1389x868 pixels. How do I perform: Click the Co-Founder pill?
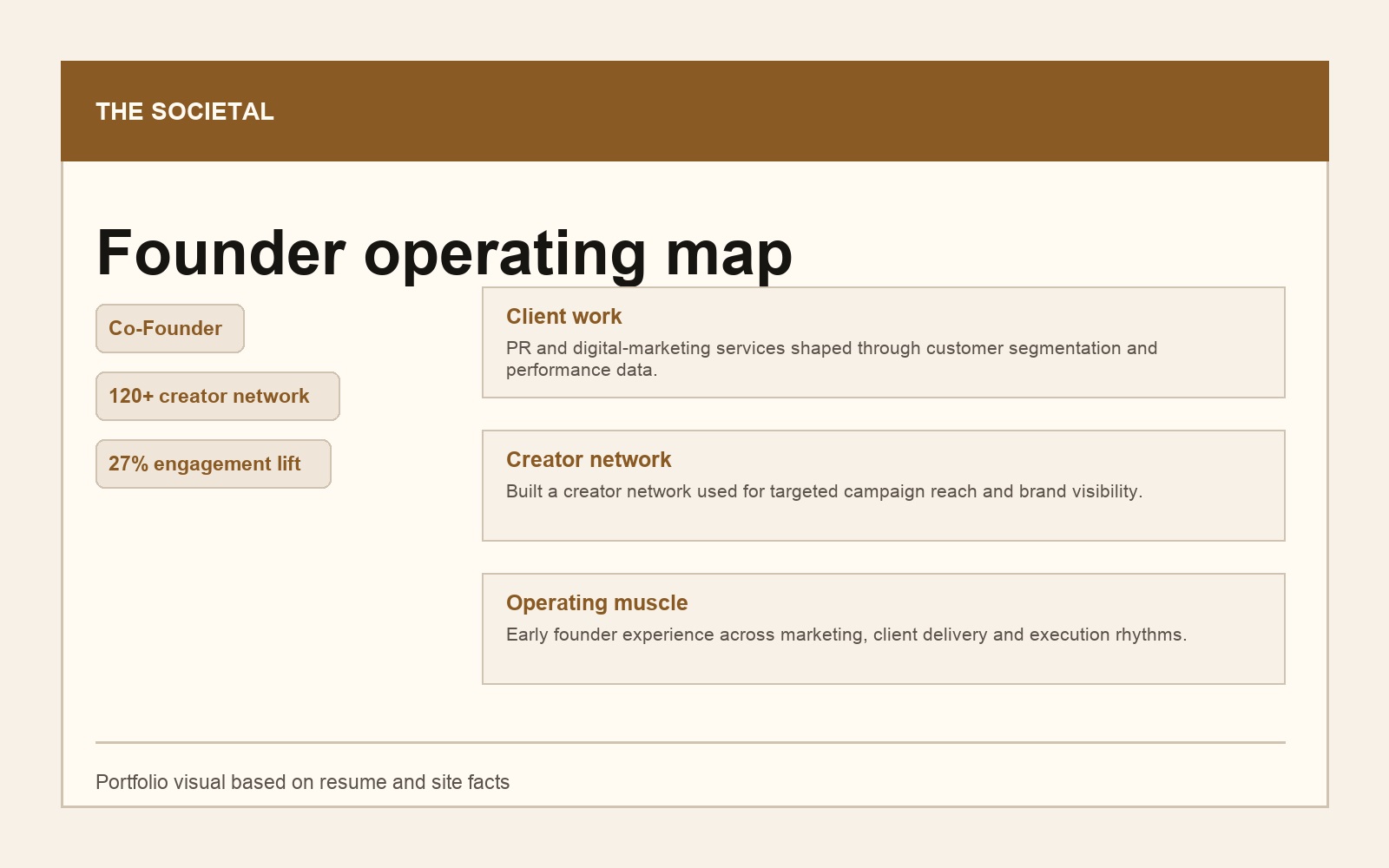[170, 328]
